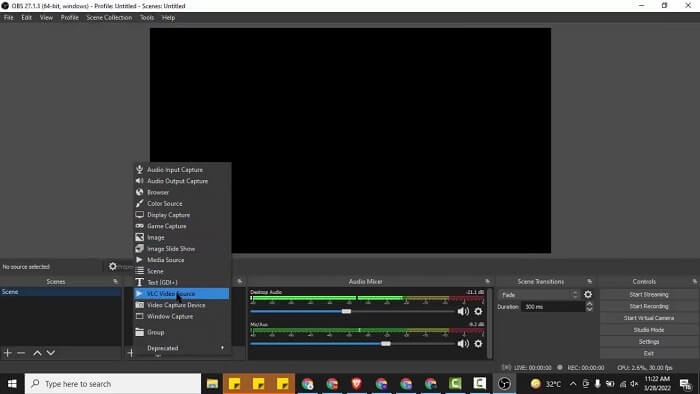Pop out the Scenes dock

click(x=116, y=281)
